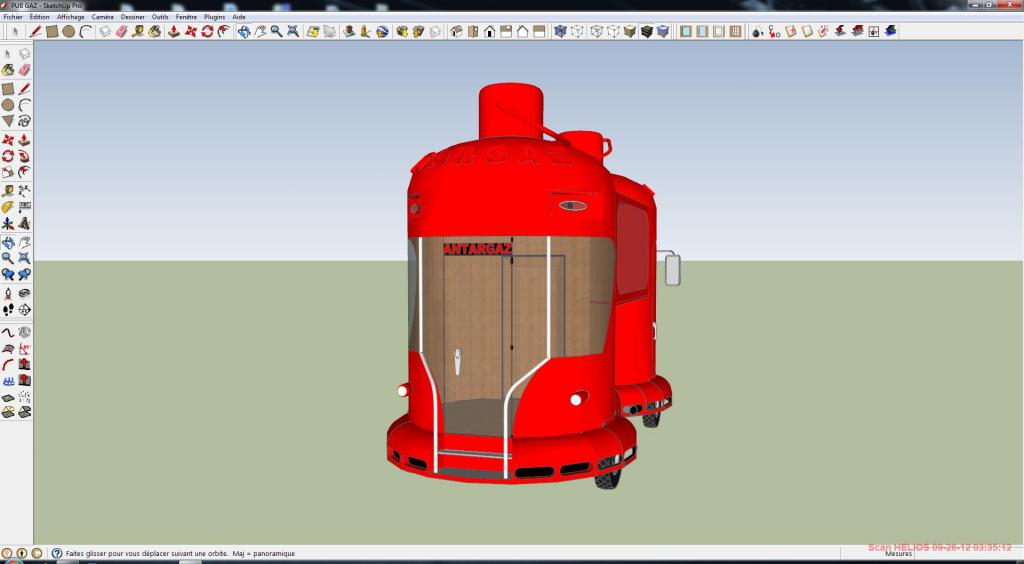Select Position Camera tool in left toolbar
The image size is (1024, 564).
tap(8, 294)
